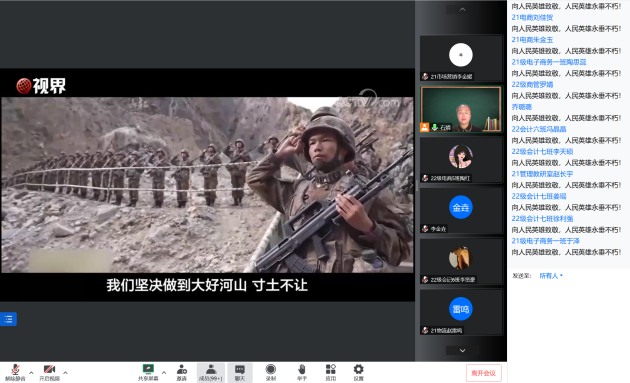Raise hand in the meeting
This screenshot has height=383, width=630.
[302, 373]
